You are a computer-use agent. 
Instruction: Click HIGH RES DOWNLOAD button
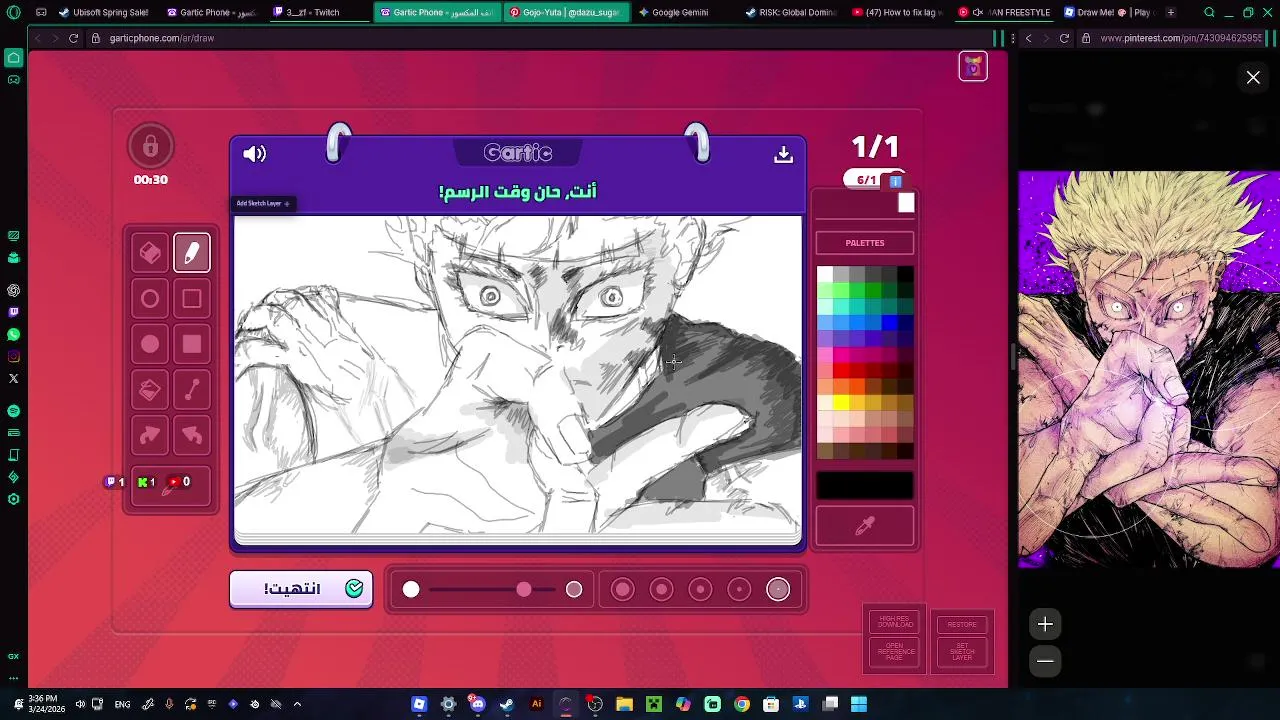click(896, 622)
